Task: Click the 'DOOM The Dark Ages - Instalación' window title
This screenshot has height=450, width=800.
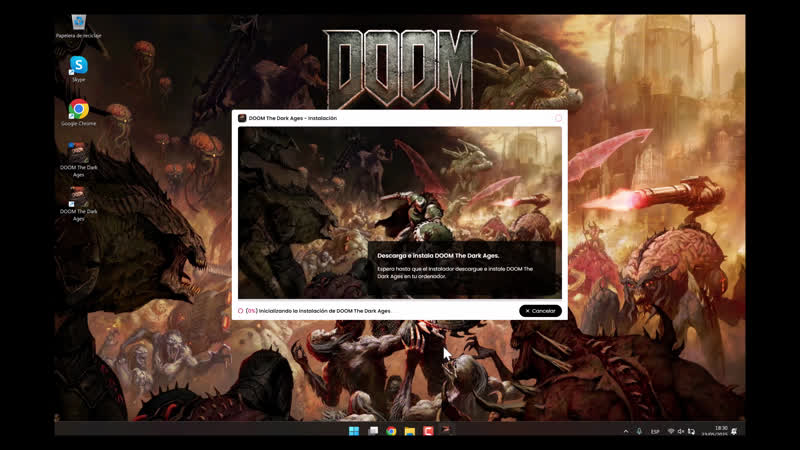Action: (x=293, y=118)
